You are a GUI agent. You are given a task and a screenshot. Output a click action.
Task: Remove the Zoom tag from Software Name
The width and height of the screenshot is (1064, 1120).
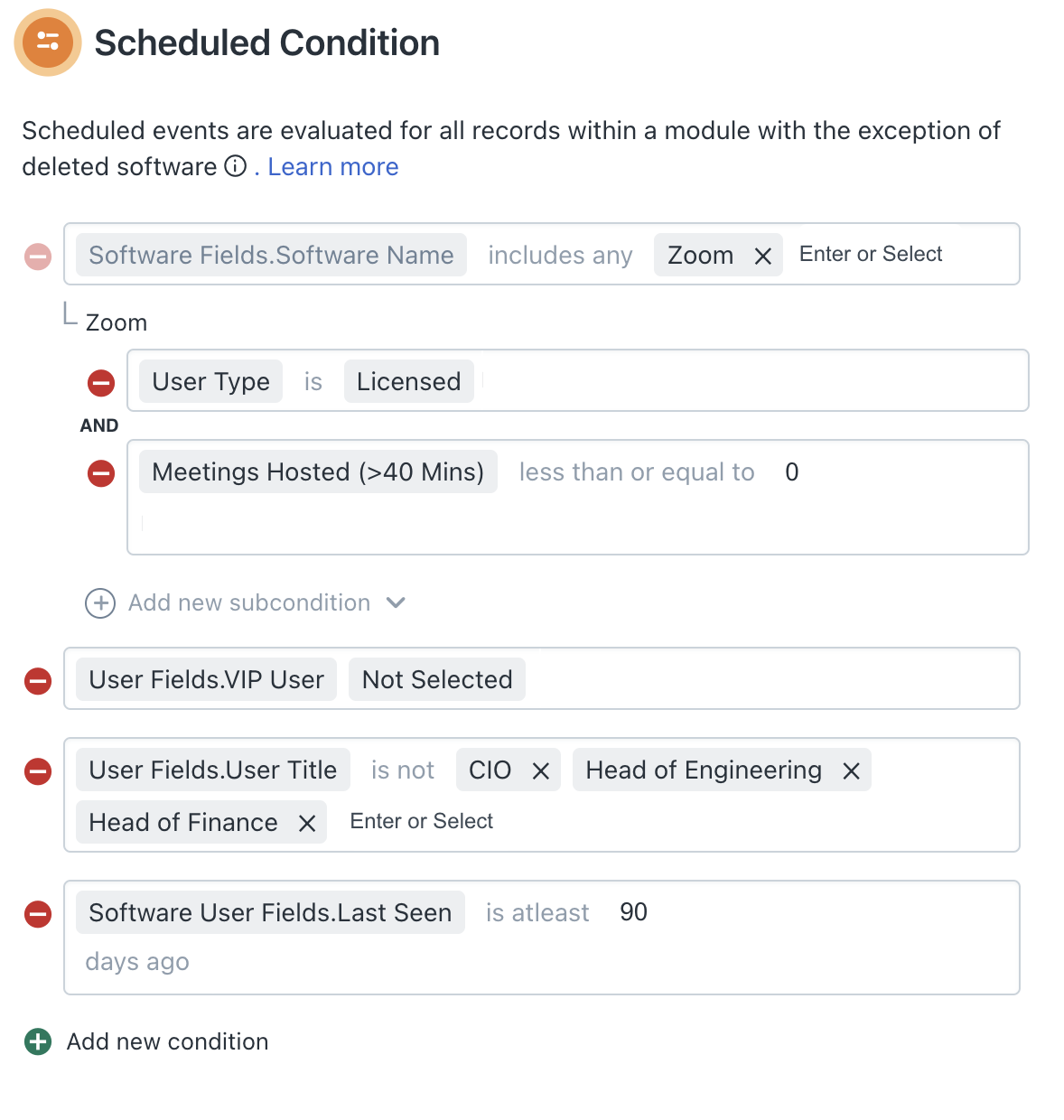pos(763,257)
